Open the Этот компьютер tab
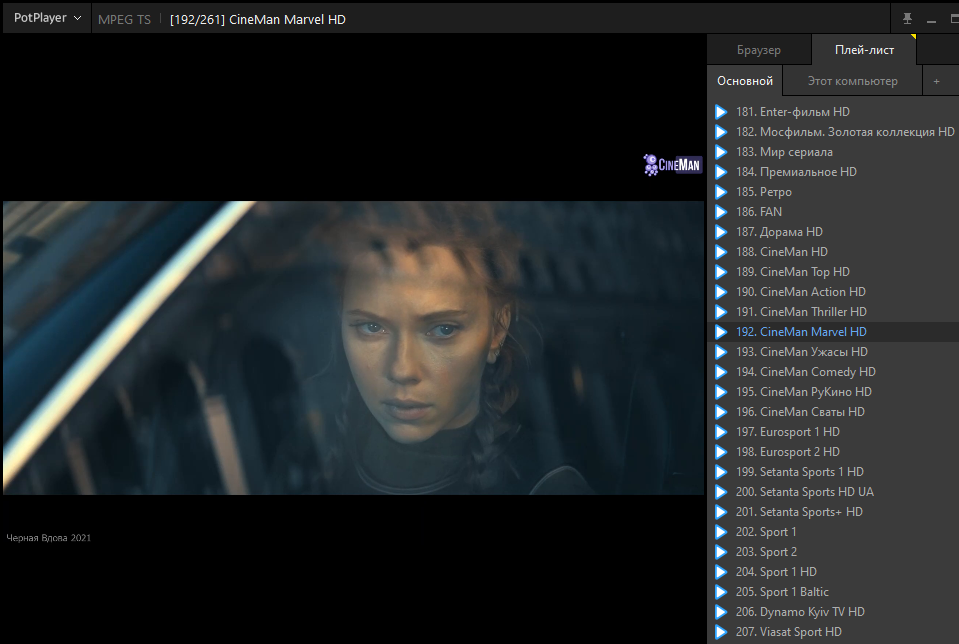Image resolution: width=959 pixels, height=644 pixels. point(852,81)
